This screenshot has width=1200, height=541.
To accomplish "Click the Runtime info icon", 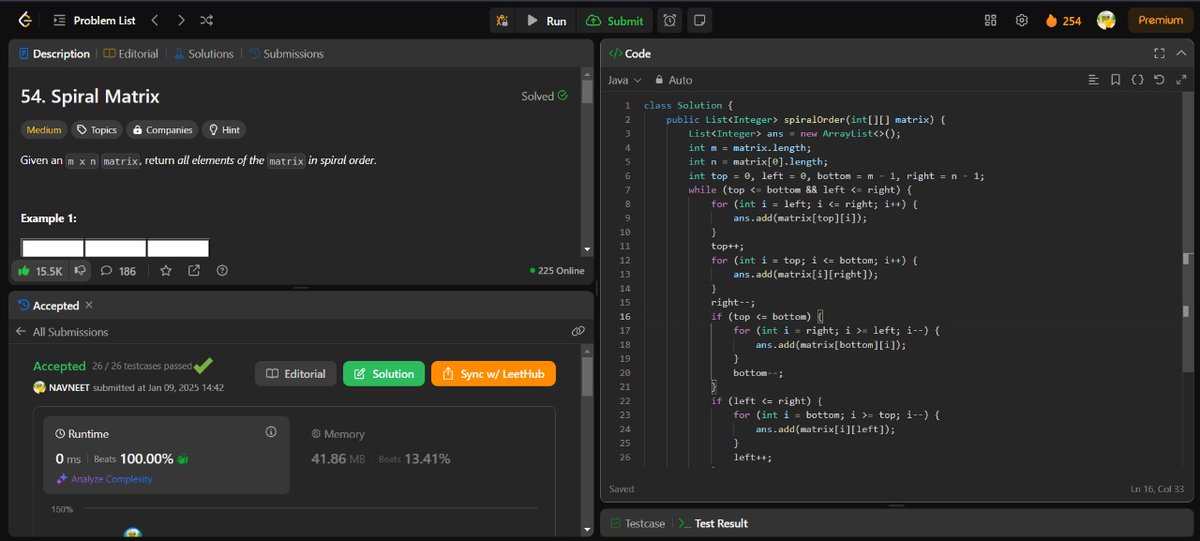I will (271, 432).
